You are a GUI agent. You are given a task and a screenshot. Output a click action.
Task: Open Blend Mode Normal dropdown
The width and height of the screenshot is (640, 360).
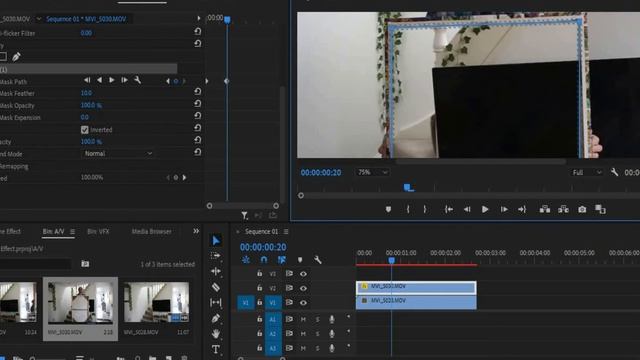pos(118,153)
